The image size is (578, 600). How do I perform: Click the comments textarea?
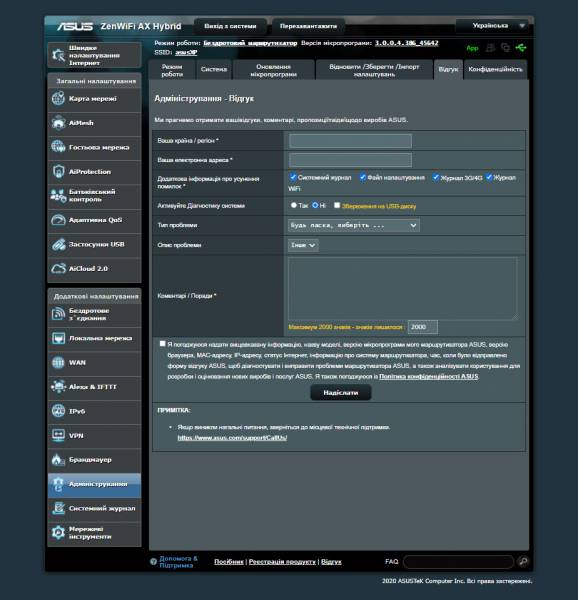(x=403, y=289)
